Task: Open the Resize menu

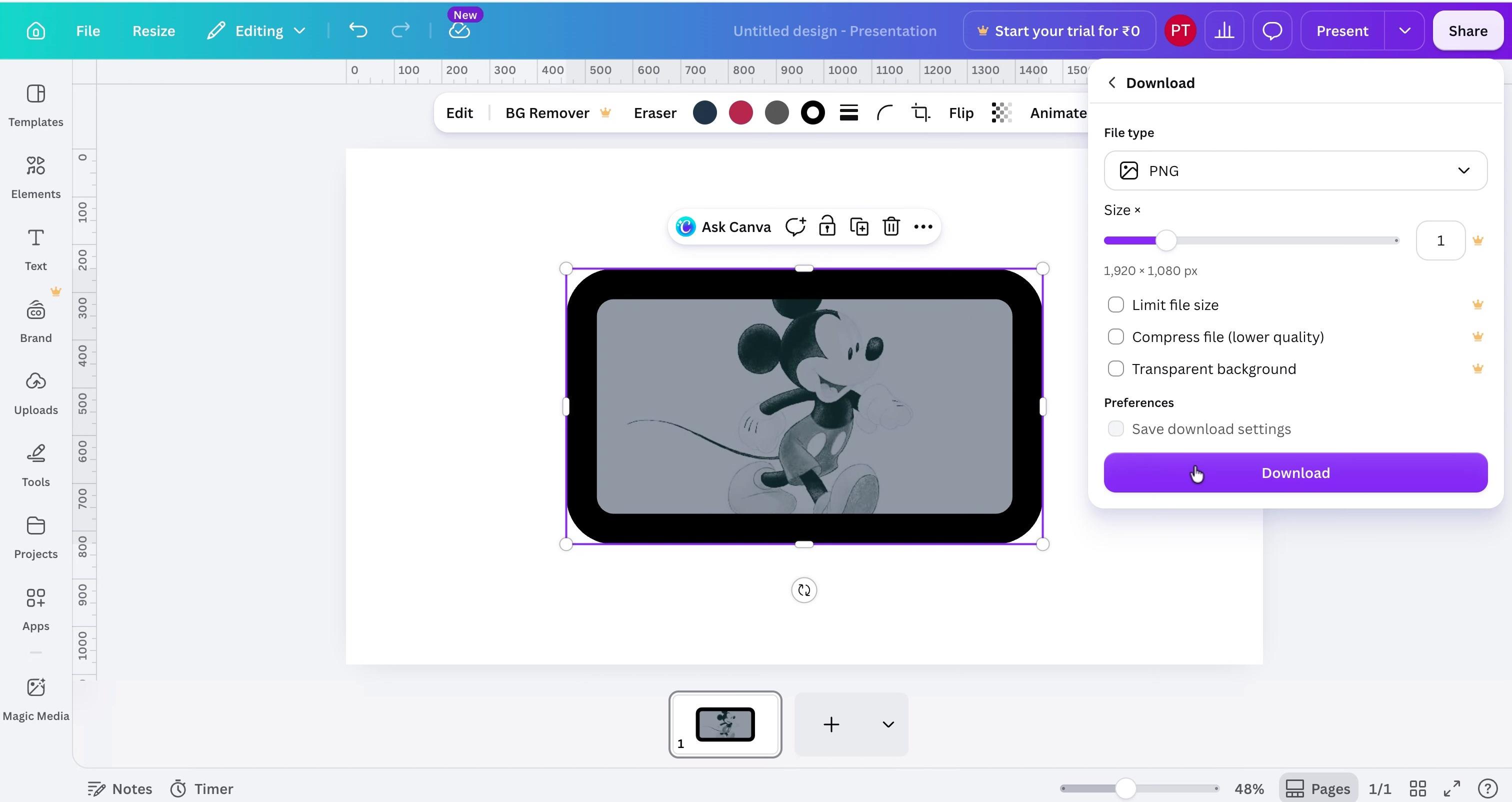Action: 154,30
